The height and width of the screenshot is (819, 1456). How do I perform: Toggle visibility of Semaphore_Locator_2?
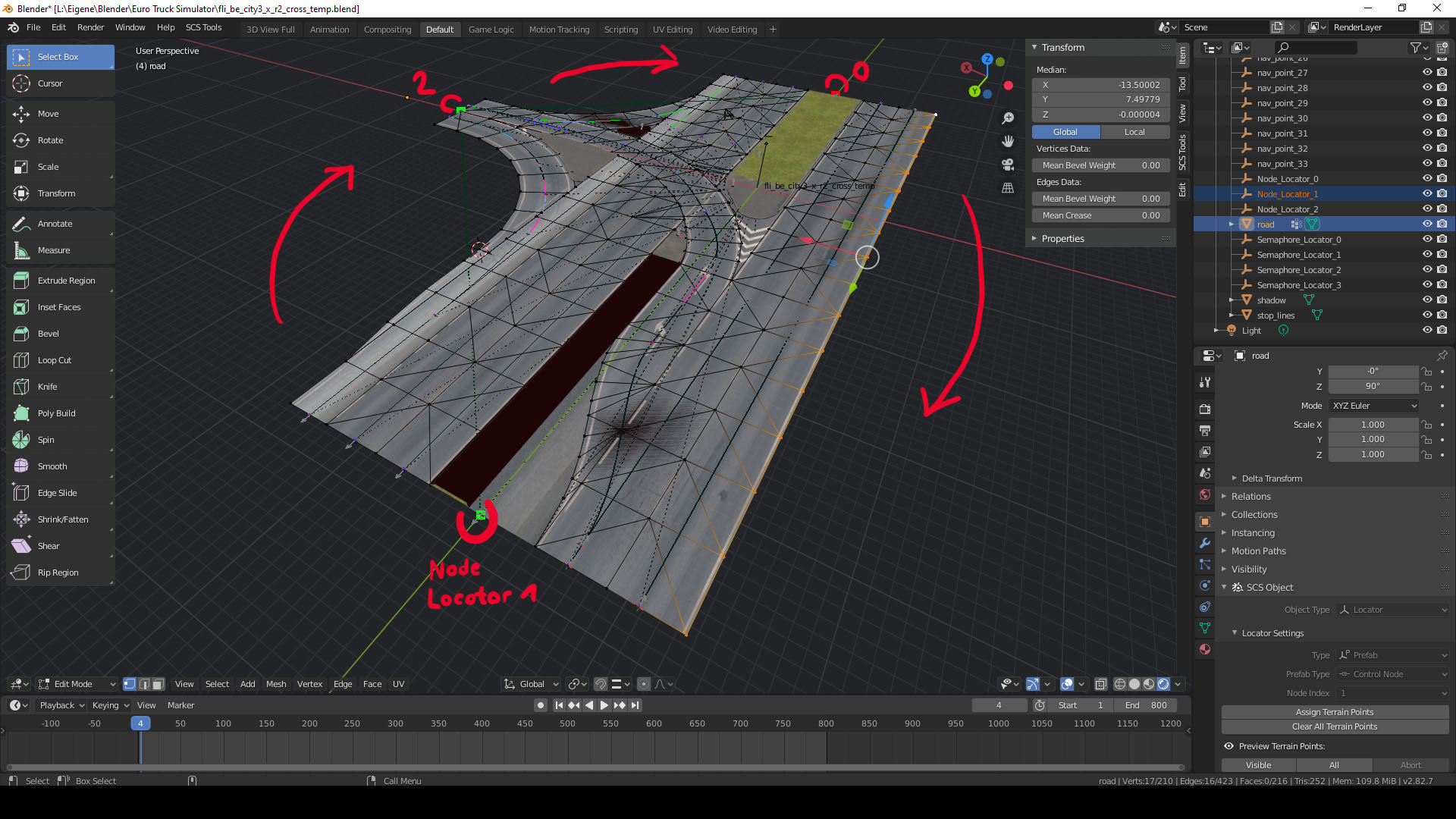click(x=1427, y=270)
